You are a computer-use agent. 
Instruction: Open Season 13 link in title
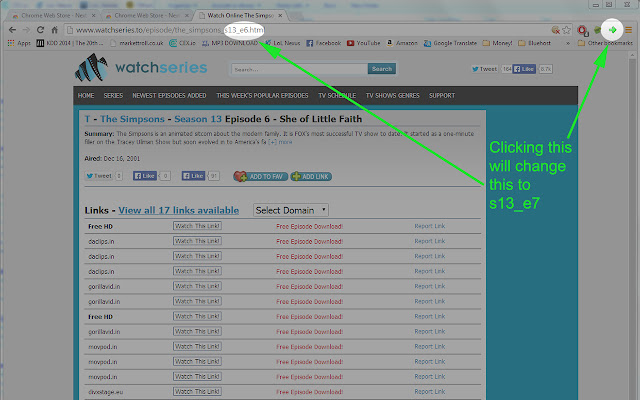198,119
